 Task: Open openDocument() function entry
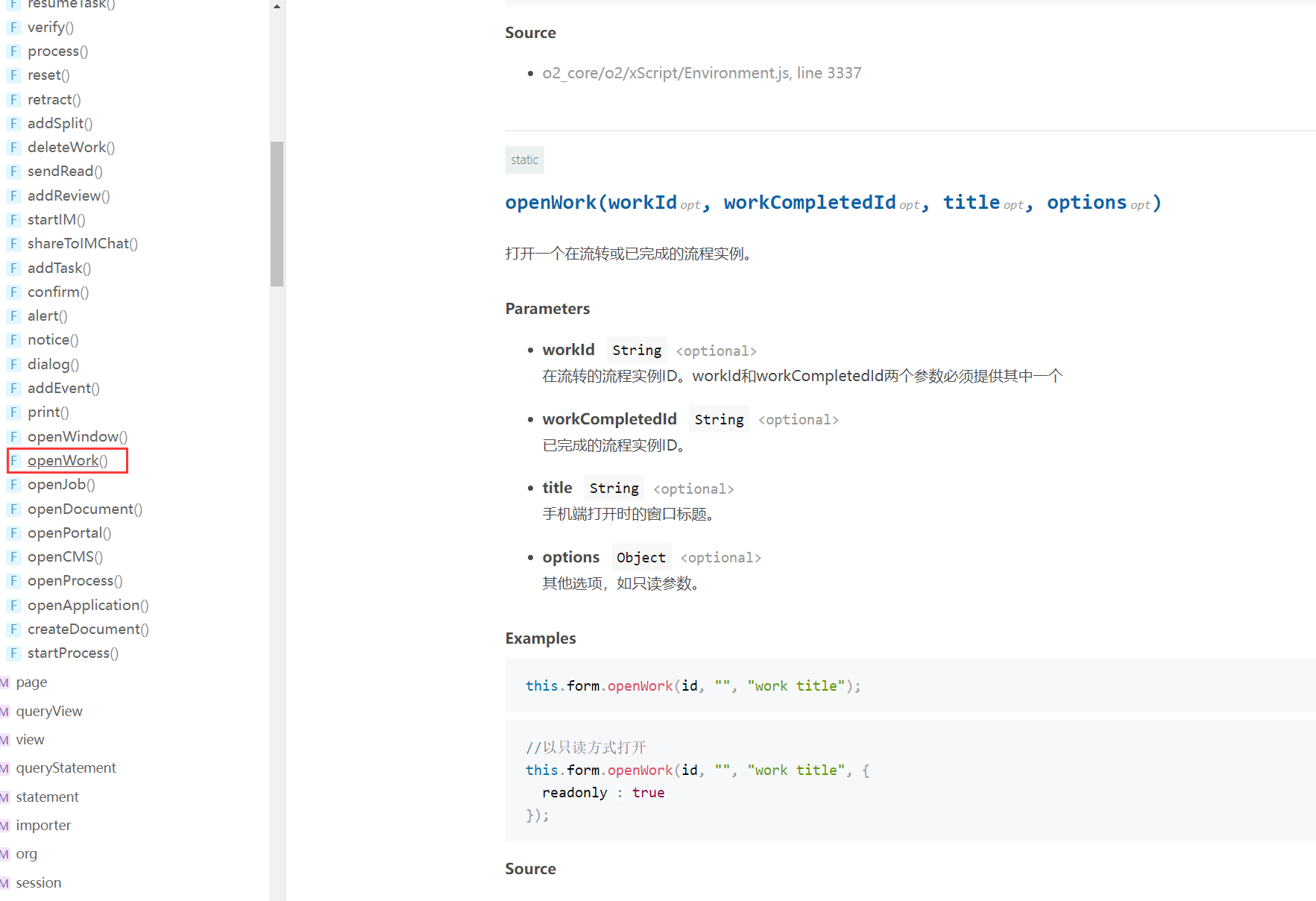pyautogui.click(x=85, y=509)
